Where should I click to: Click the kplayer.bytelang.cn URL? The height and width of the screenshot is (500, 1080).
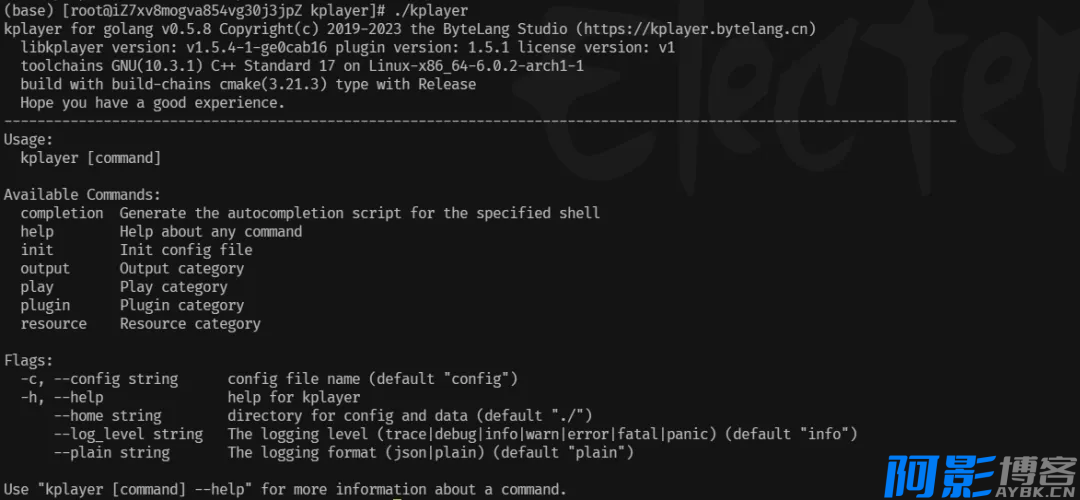tap(695, 29)
